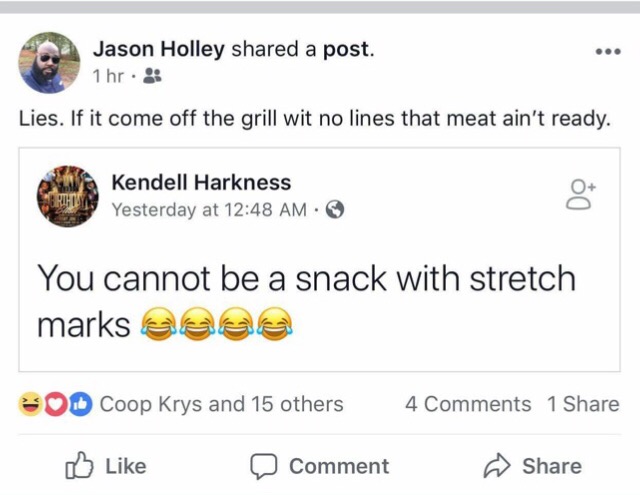Click the "Yesterday at 12:48 AM" timestamp

click(x=209, y=210)
